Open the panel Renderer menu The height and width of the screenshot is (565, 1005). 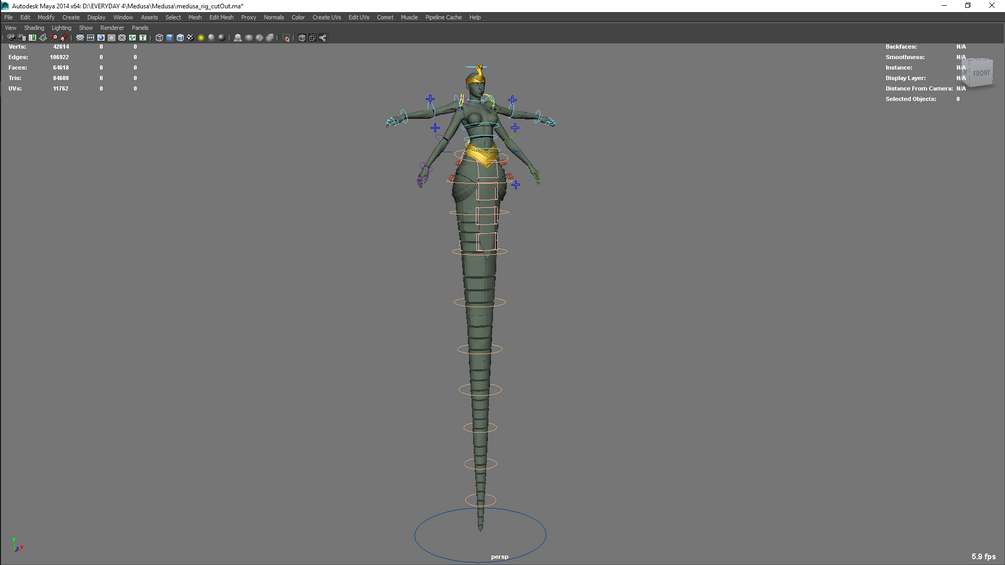[x=112, y=28]
